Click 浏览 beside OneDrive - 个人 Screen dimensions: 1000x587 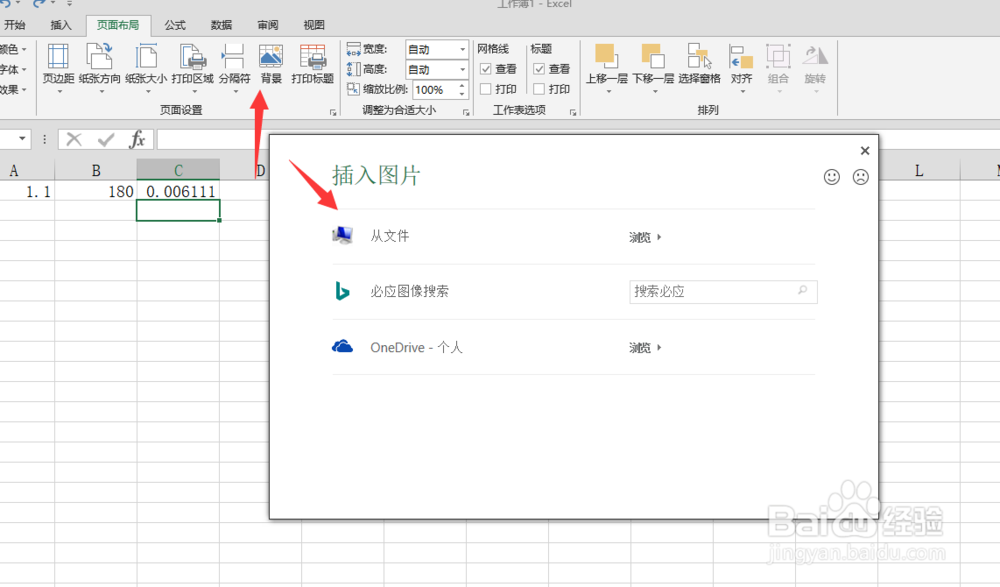click(642, 347)
